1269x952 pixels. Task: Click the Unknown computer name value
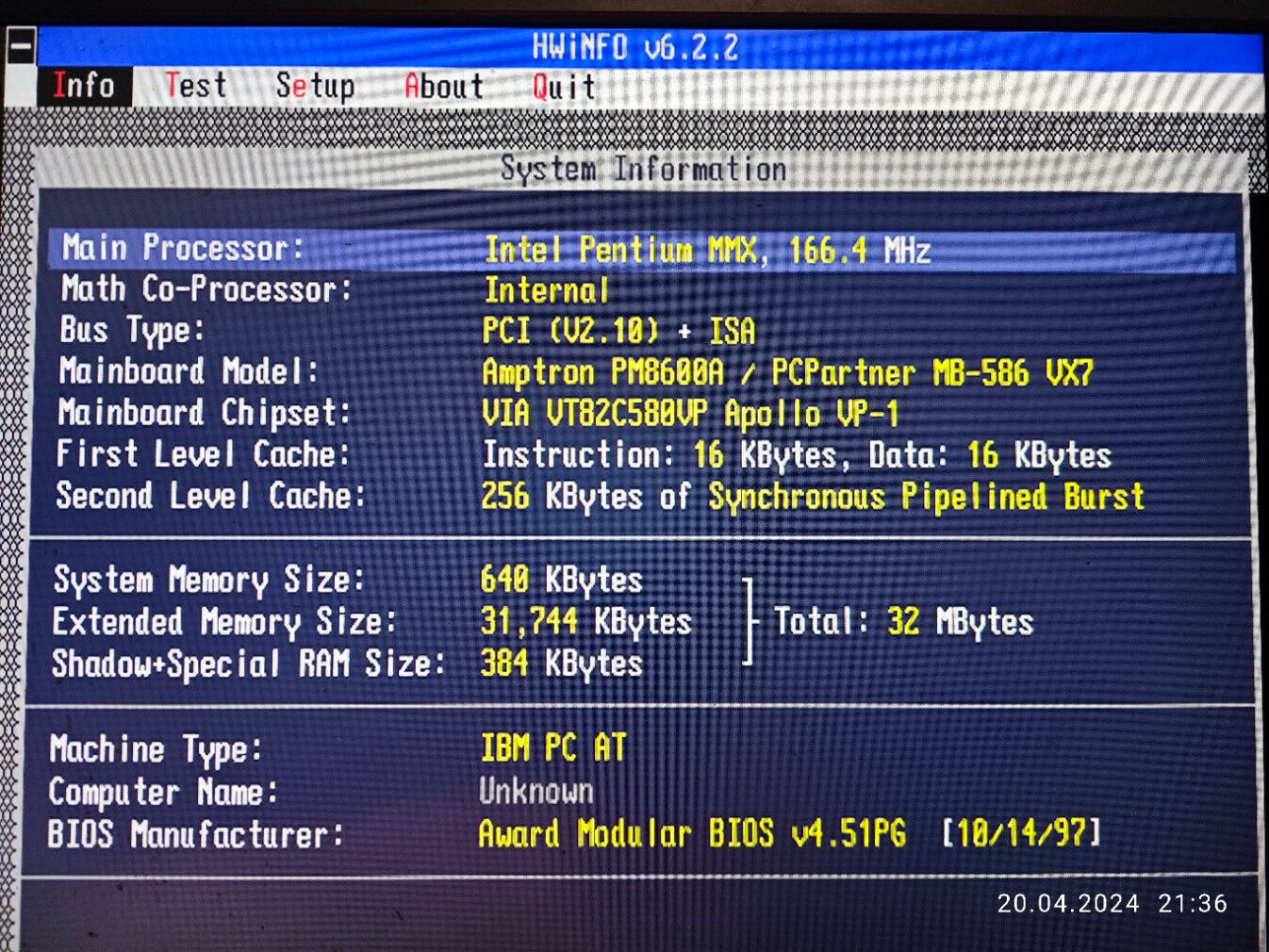[536, 791]
